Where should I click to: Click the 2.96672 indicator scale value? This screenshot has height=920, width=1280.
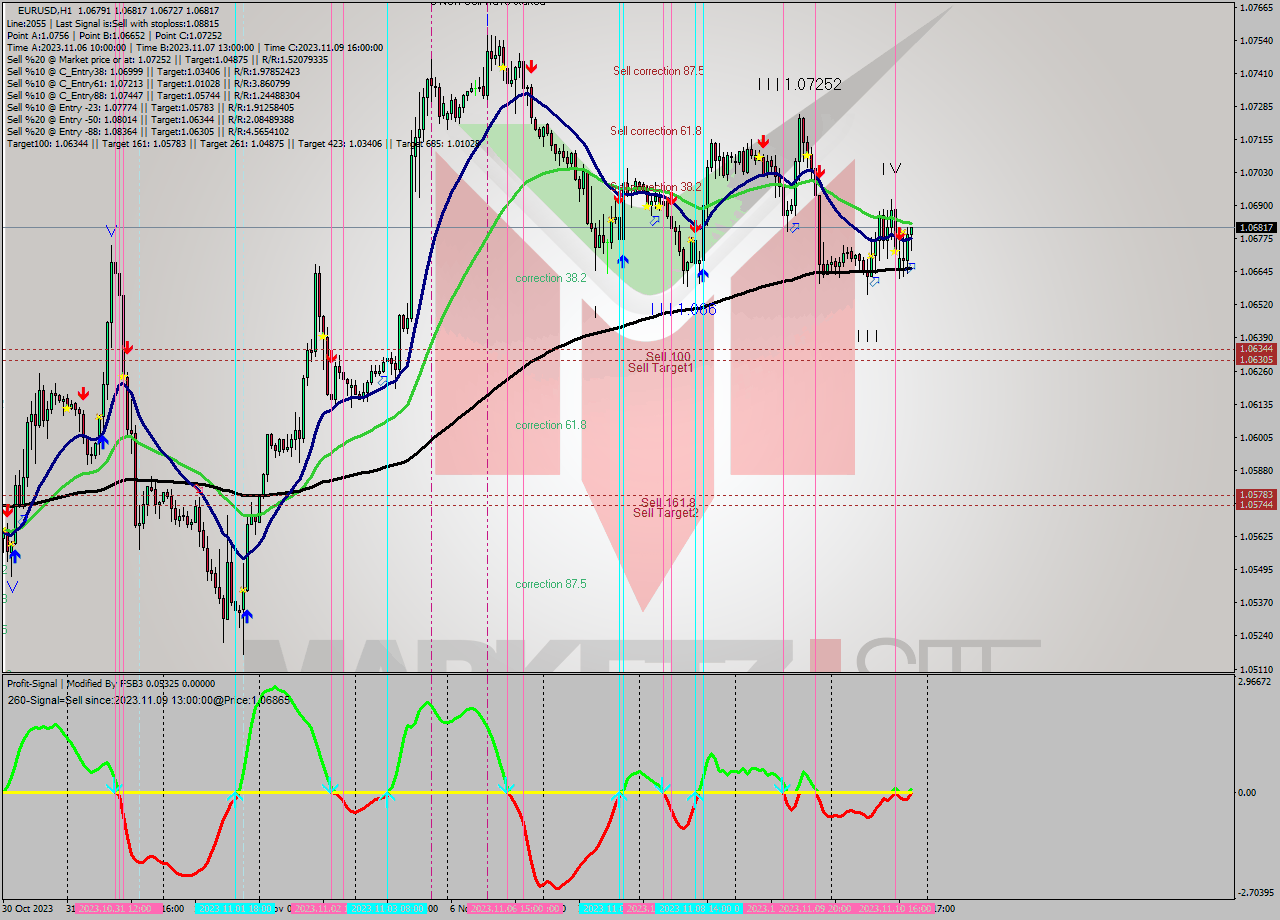click(x=1256, y=682)
